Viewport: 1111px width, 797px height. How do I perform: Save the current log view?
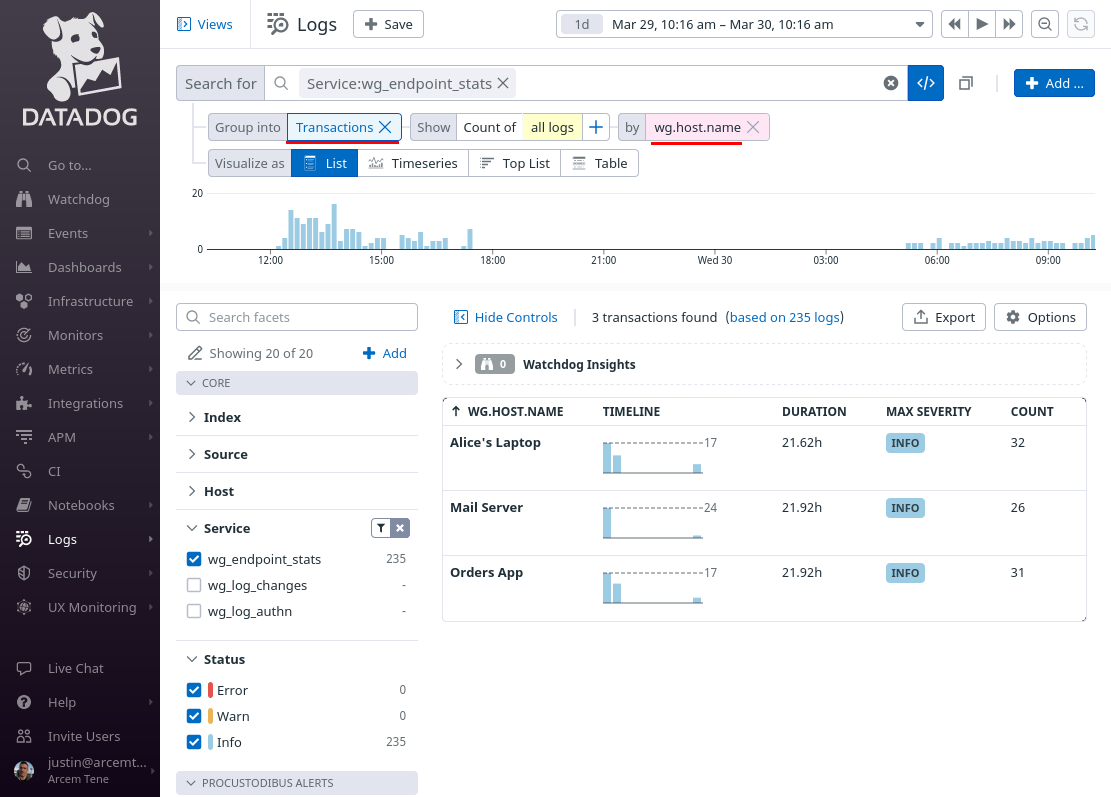(388, 24)
